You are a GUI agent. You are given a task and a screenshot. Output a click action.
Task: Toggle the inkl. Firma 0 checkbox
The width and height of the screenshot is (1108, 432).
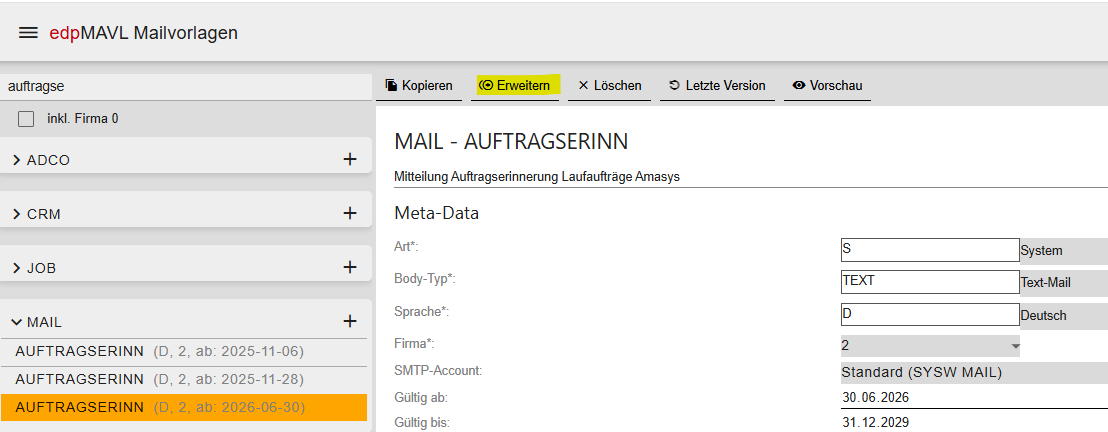26,119
